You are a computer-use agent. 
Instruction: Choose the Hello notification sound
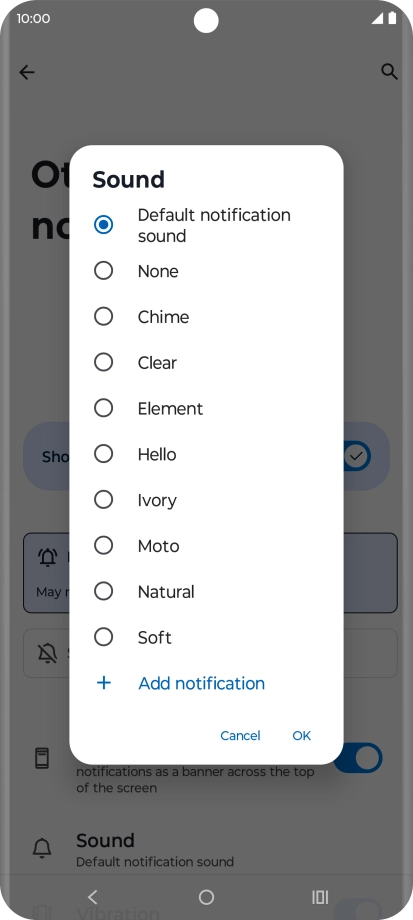coord(206,454)
